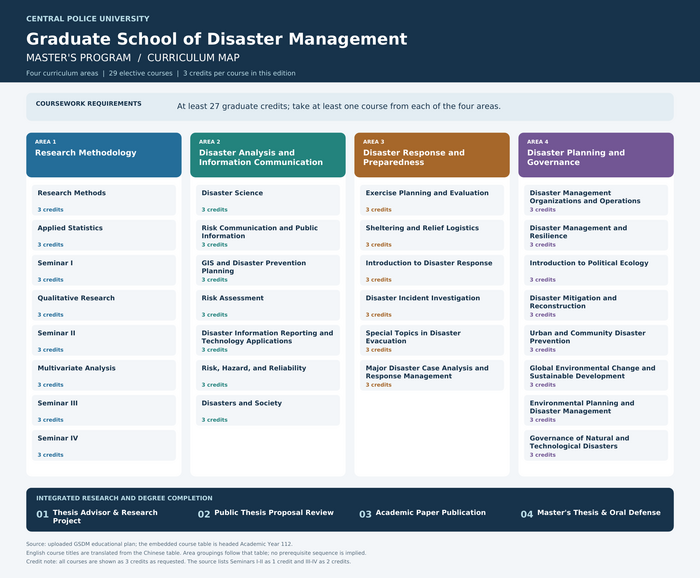Image resolution: width=700 pixels, height=578 pixels.
Task: Select Risk Communication and Public Information card
Action: point(268,235)
